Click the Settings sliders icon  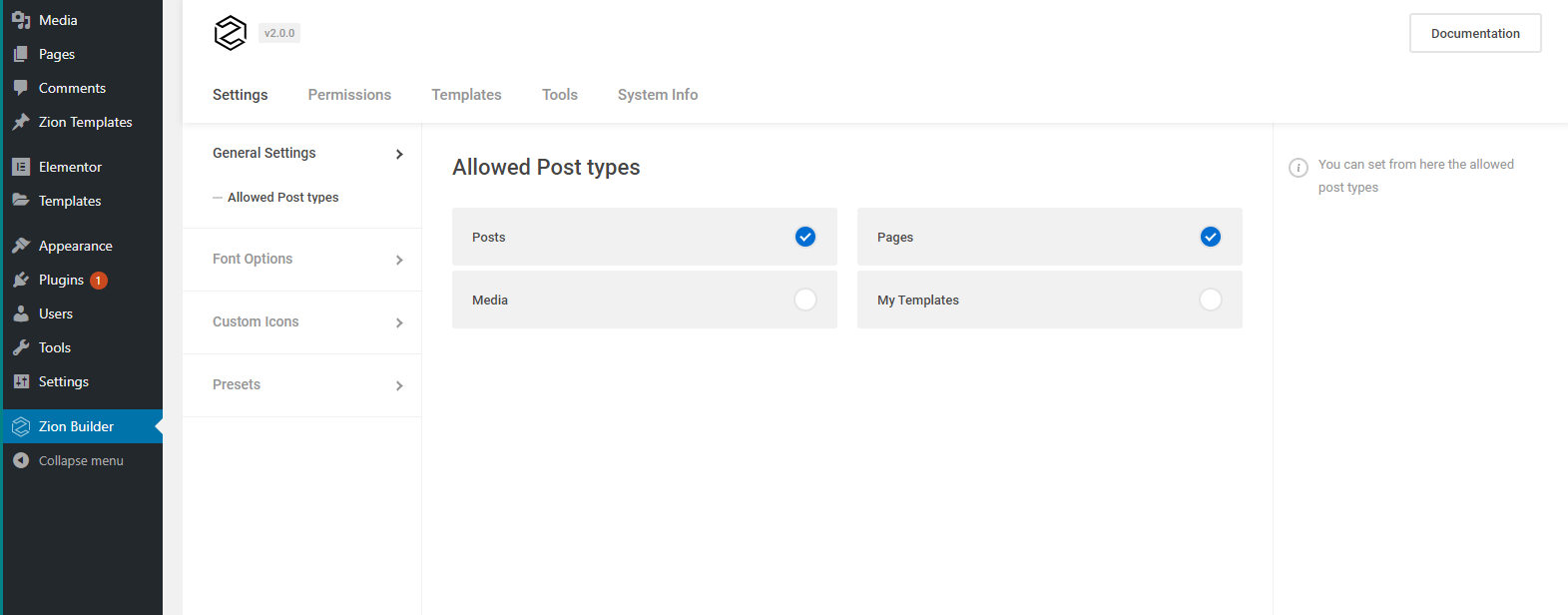21,381
